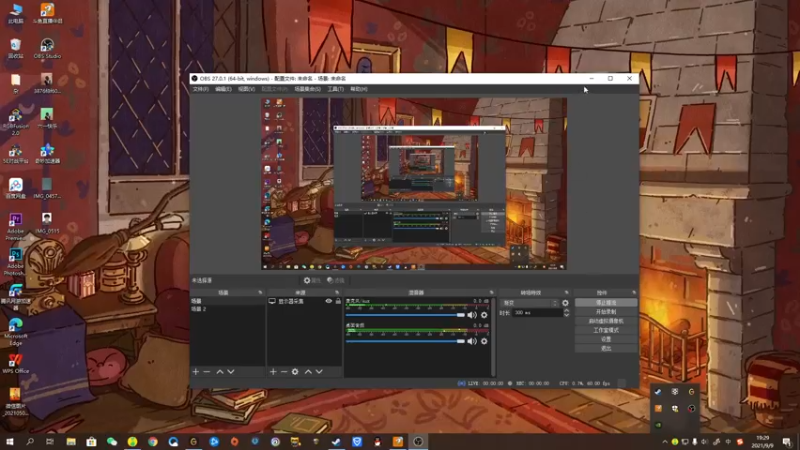The width and height of the screenshot is (800, 450).
Task: Open the Adobe Premiere desktop shortcut
Action: coord(15,227)
